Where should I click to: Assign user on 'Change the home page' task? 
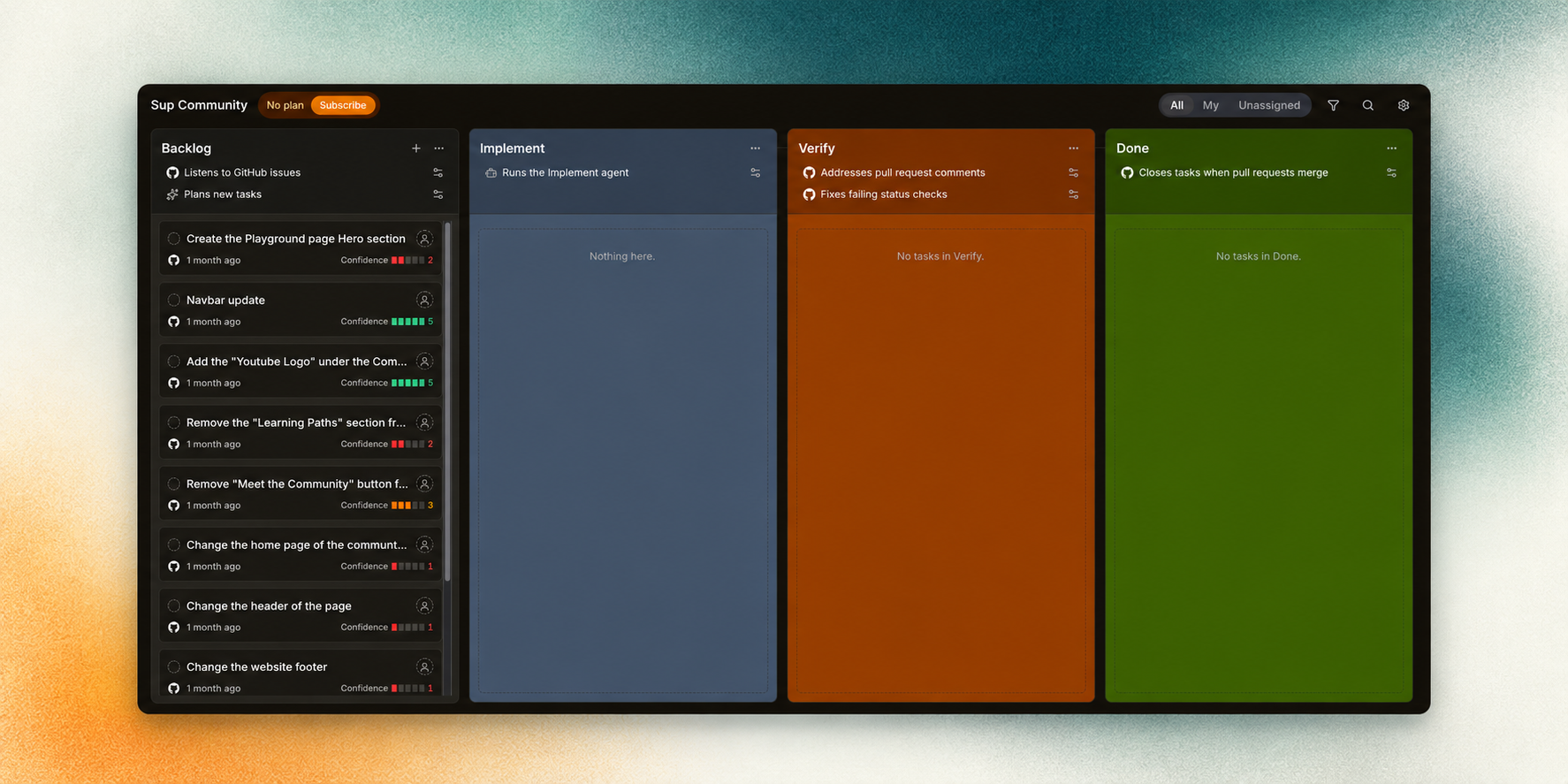click(x=424, y=545)
